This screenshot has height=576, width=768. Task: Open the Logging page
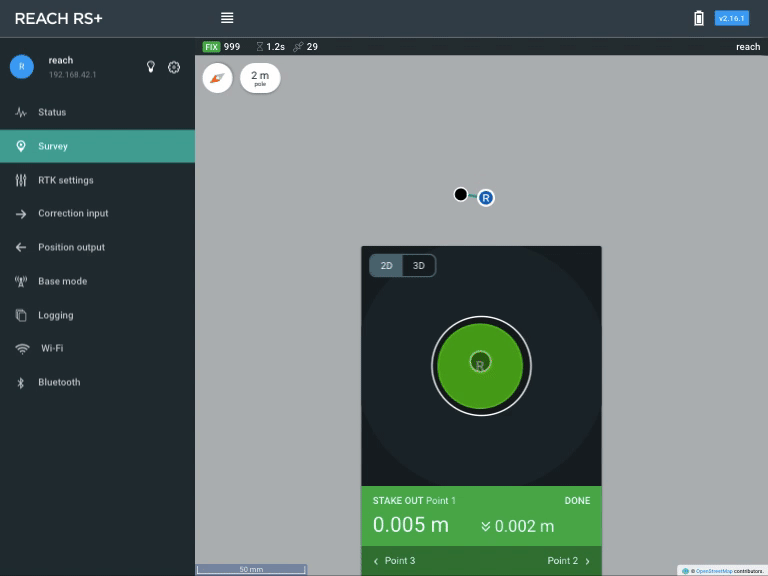97,315
